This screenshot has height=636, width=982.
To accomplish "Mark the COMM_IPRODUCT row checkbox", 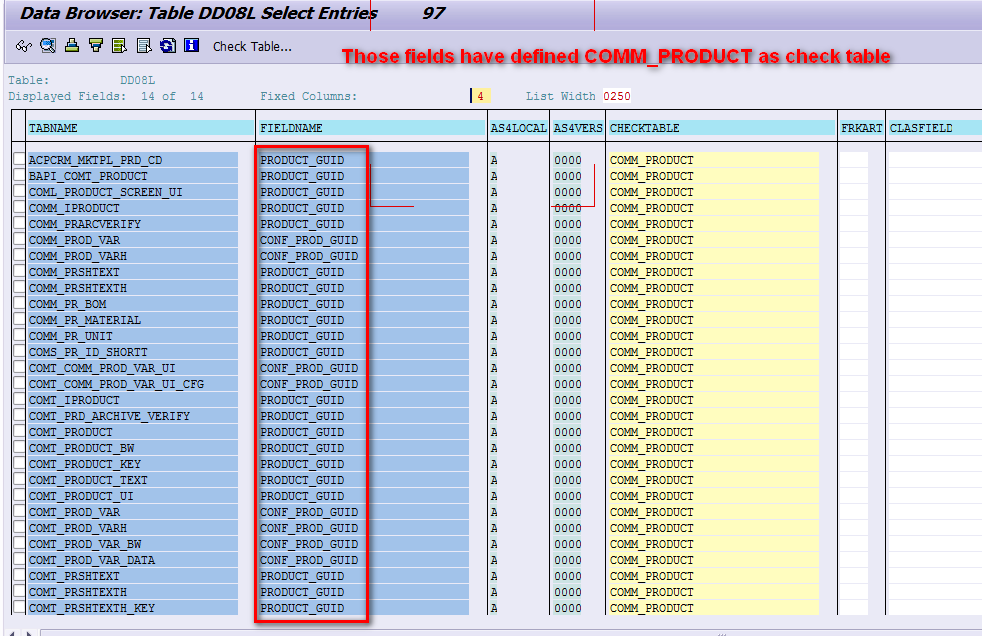I will [x=19, y=208].
